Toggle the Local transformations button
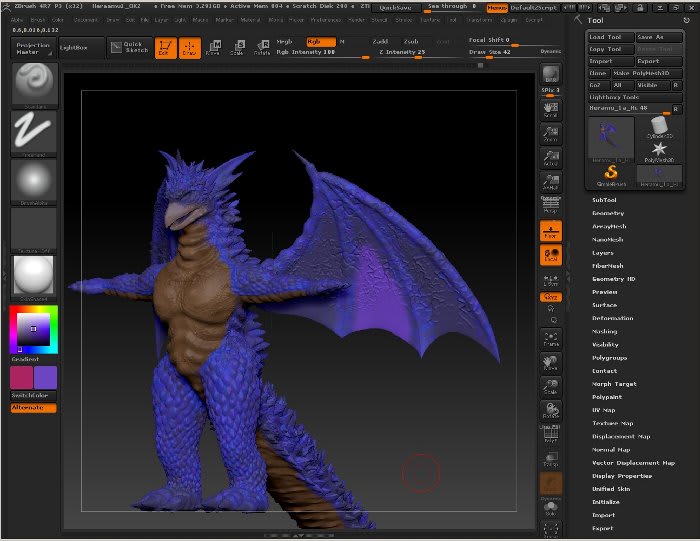700x541 pixels. [x=551, y=255]
